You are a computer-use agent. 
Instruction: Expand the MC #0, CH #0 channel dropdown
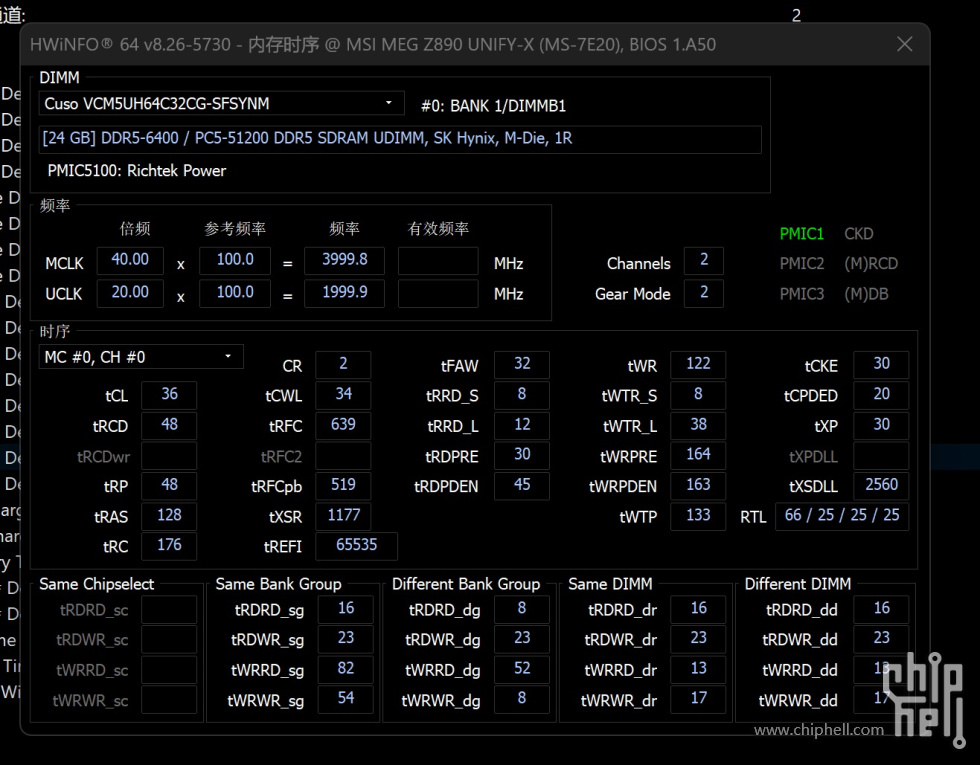point(141,357)
